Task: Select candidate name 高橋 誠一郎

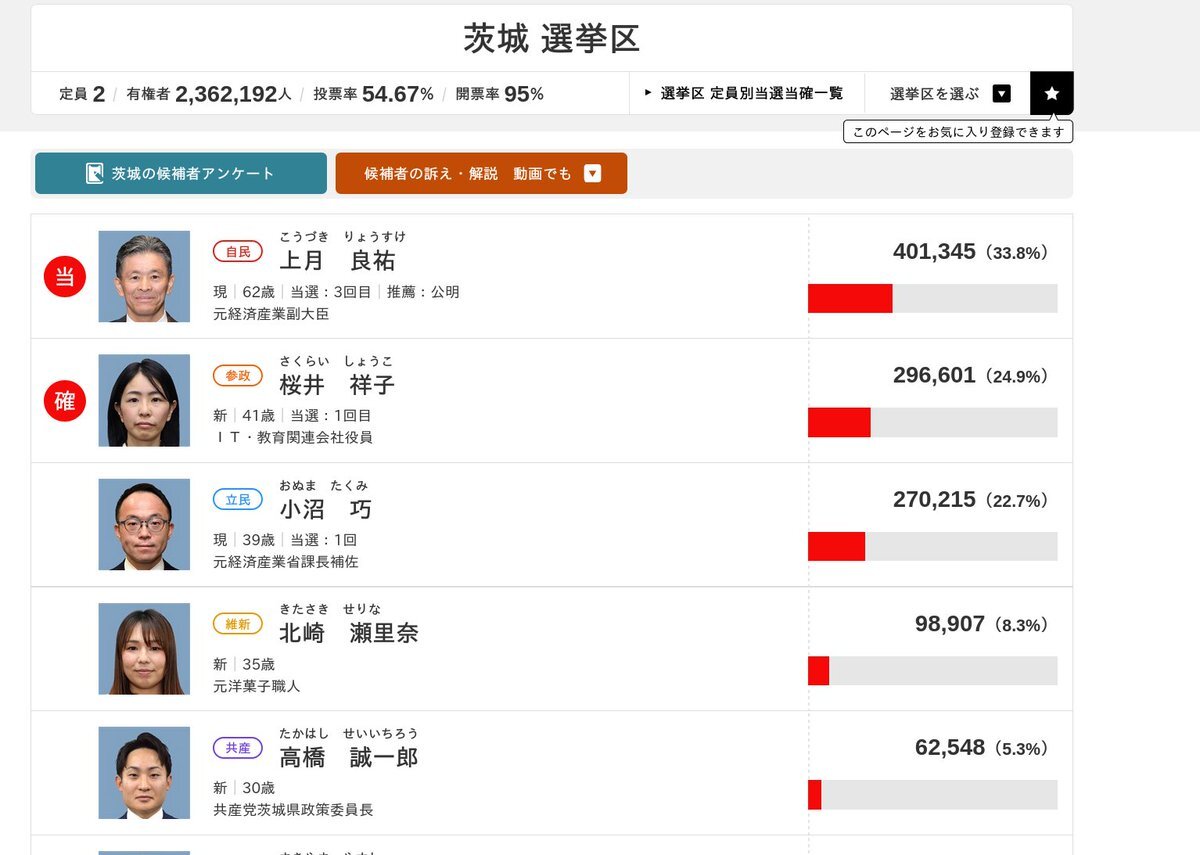Action: [349, 757]
